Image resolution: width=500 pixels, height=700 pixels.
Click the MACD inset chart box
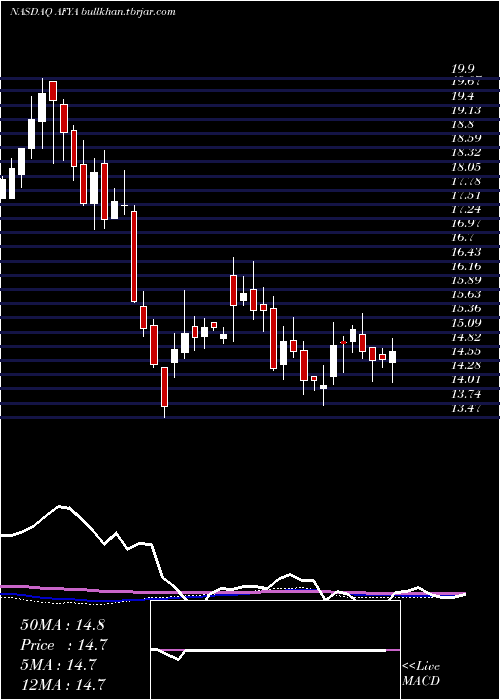[275, 650]
